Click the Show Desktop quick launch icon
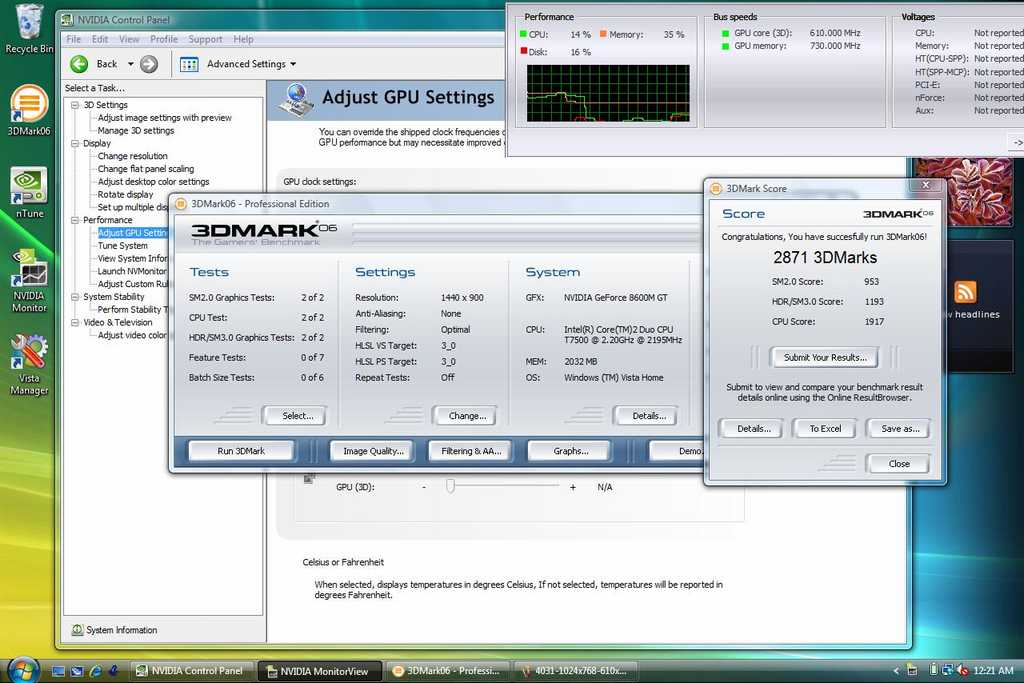The height and width of the screenshot is (683, 1024). tap(58, 671)
